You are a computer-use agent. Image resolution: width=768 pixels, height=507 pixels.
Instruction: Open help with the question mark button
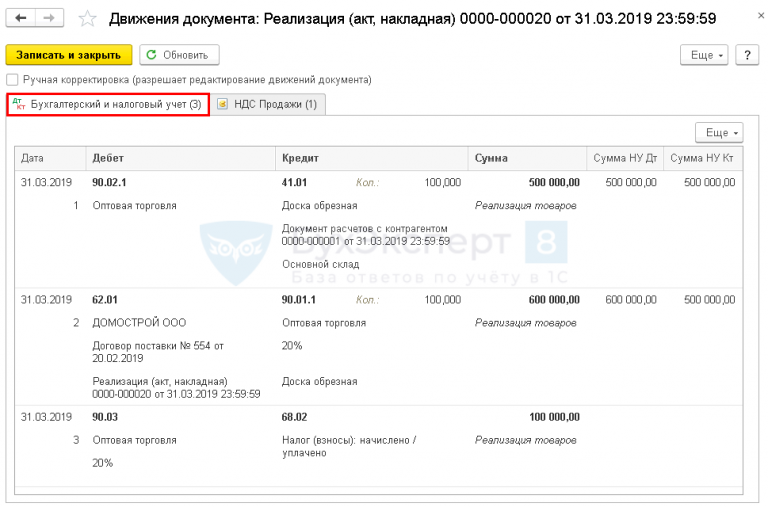pyautogui.click(x=747, y=55)
